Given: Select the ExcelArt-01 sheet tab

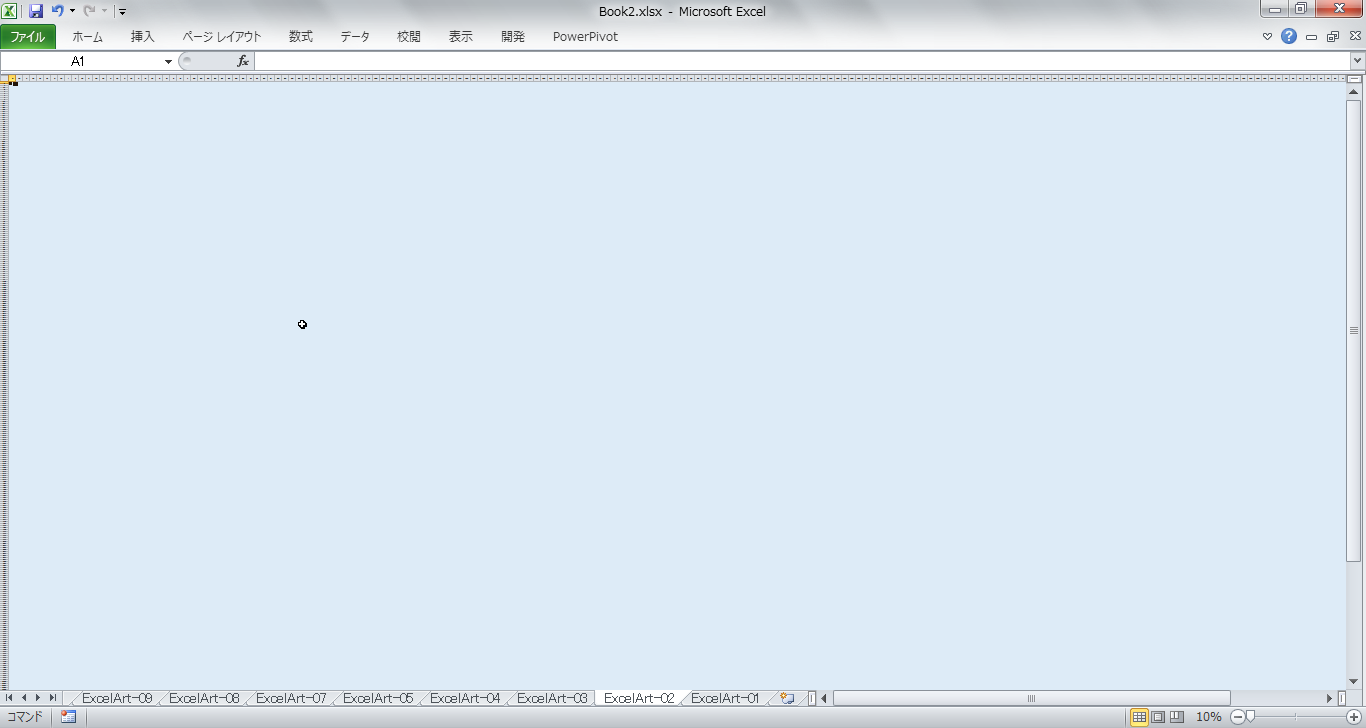Looking at the screenshot, I should tap(726, 698).
